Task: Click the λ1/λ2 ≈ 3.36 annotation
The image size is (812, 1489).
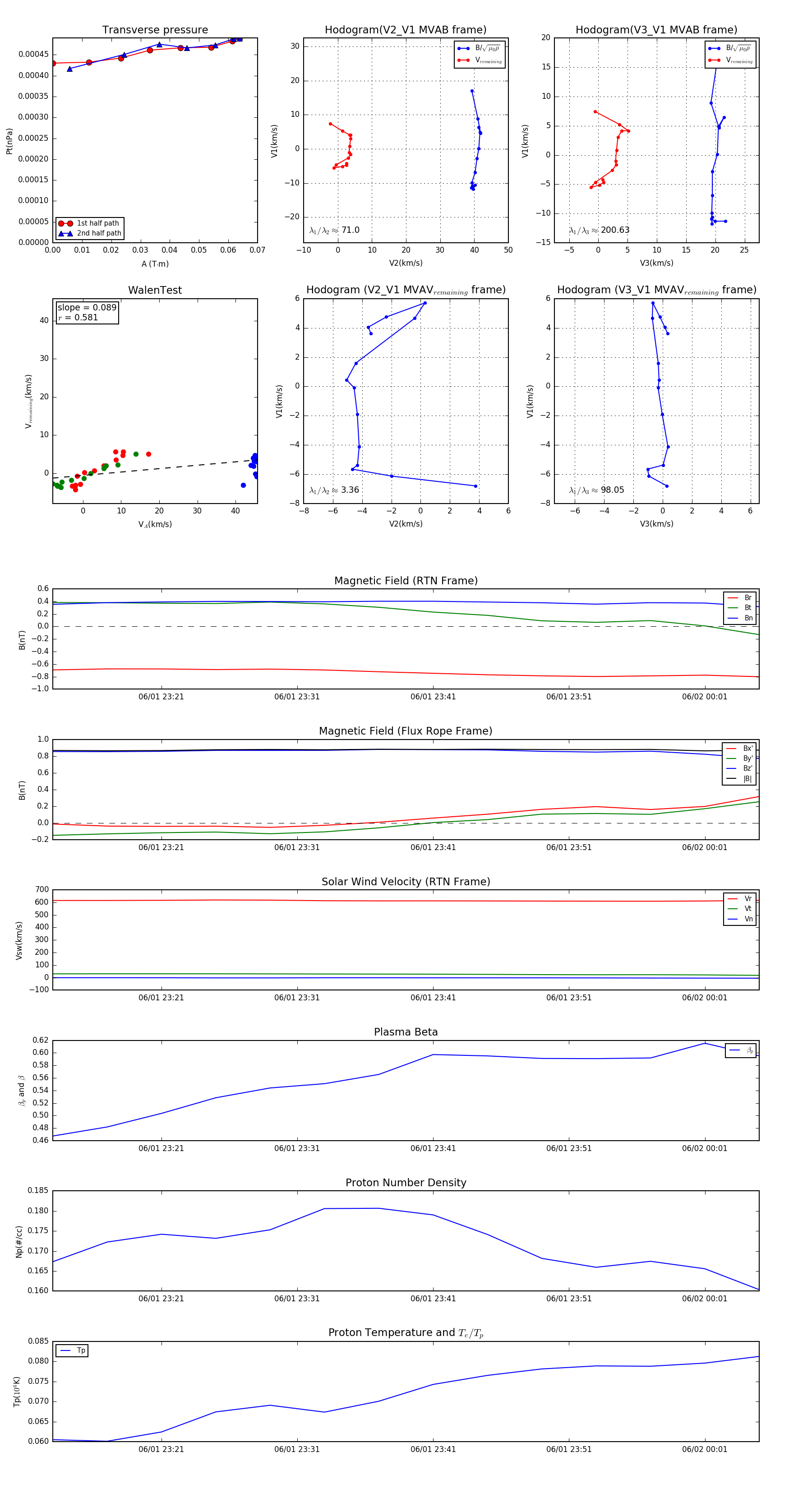Action: click(x=334, y=490)
